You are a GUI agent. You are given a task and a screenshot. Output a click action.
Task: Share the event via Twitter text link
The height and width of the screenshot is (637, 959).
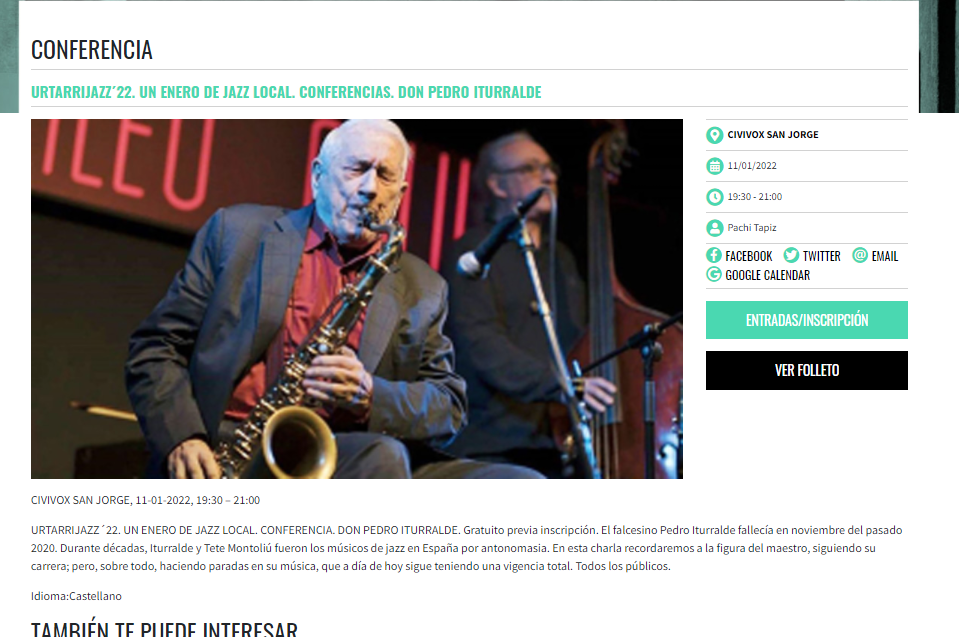(821, 256)
